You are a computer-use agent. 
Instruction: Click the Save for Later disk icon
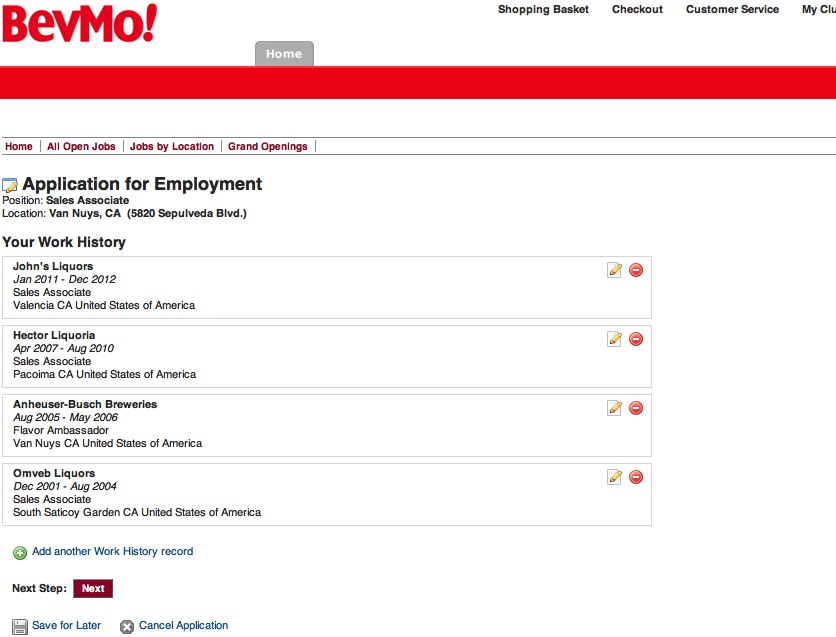click(19, 624)
